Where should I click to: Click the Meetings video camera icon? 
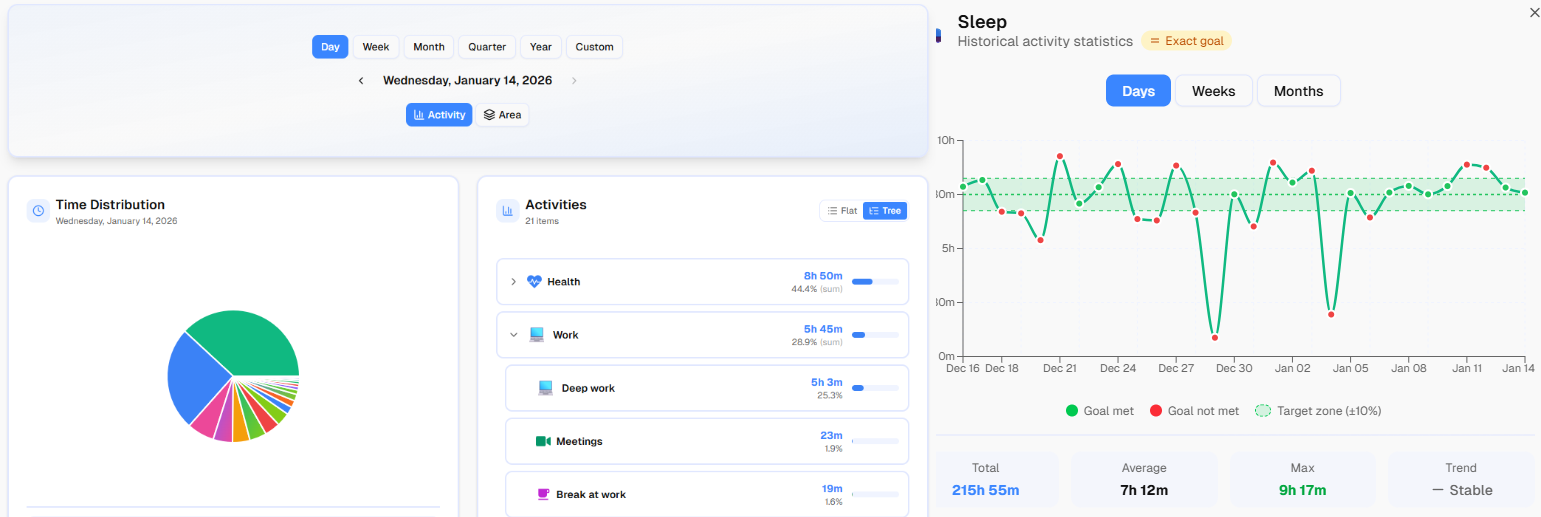[x=543, y=441]
